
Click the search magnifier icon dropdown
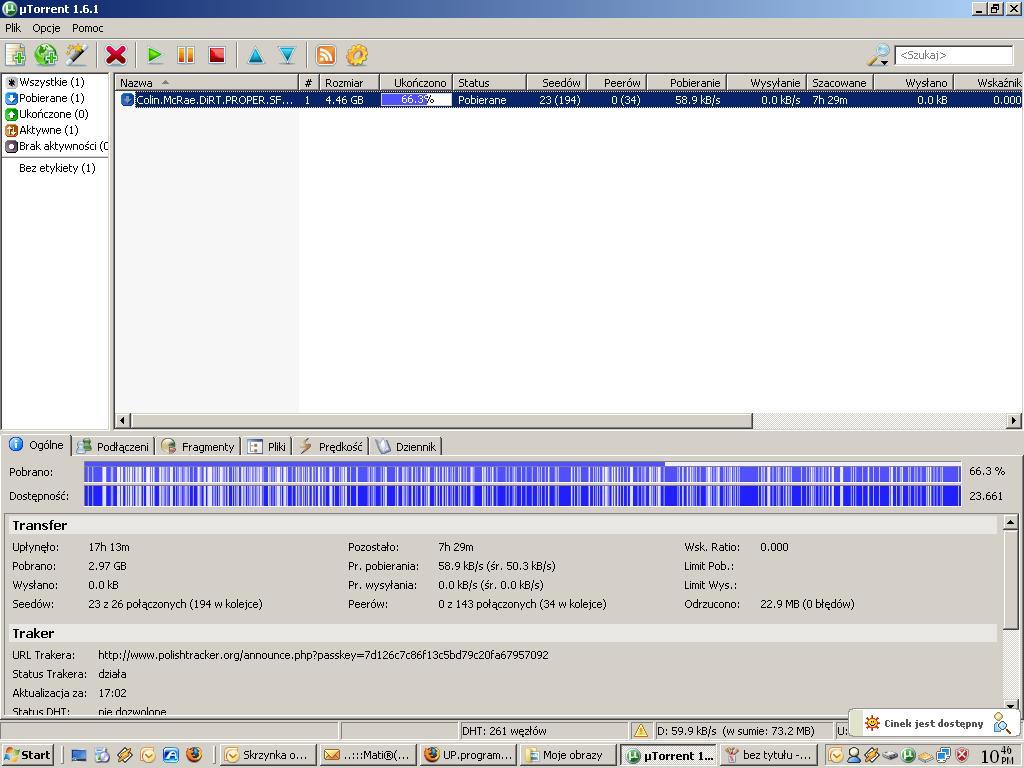coord(878,56)
